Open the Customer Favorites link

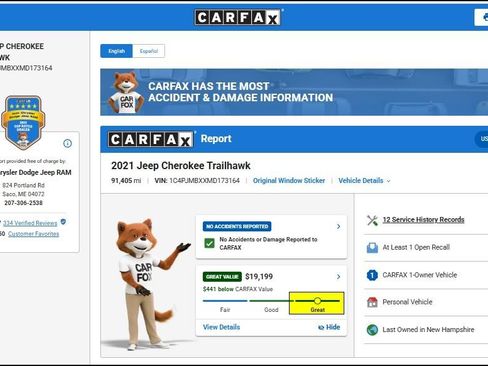click(33, 234)
